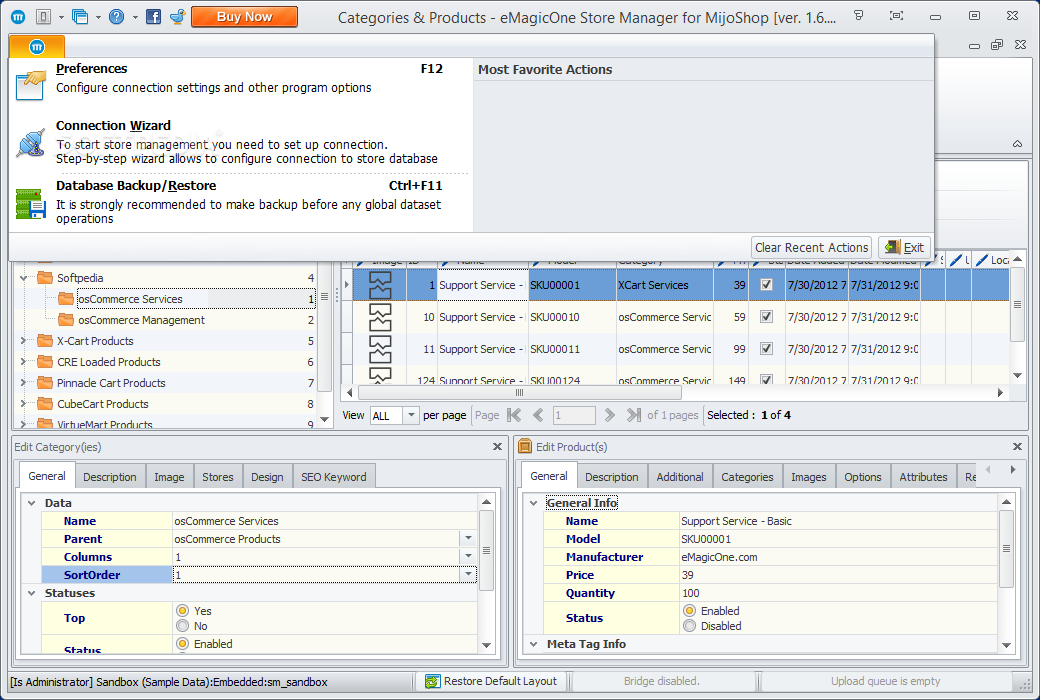Select Yes for the Top status

[182, 610]
